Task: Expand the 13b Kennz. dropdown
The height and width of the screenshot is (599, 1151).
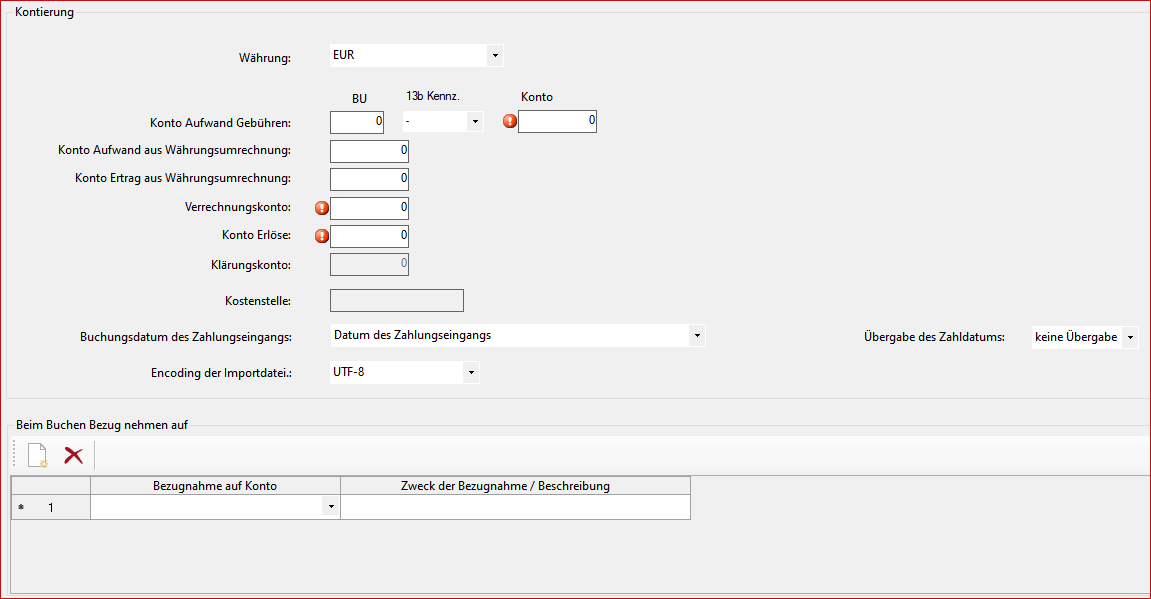Action: 475,122
